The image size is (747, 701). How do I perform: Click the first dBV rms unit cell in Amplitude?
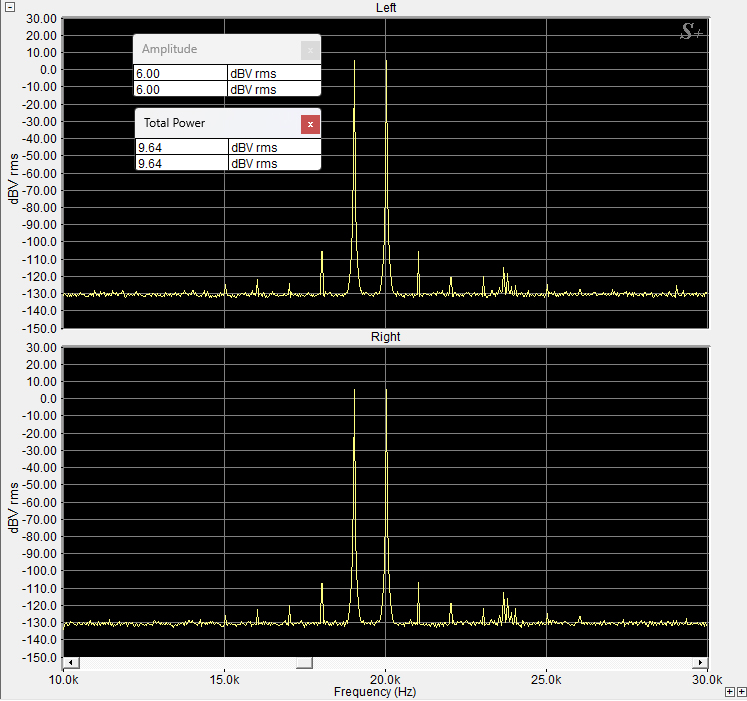pos(274,73)
